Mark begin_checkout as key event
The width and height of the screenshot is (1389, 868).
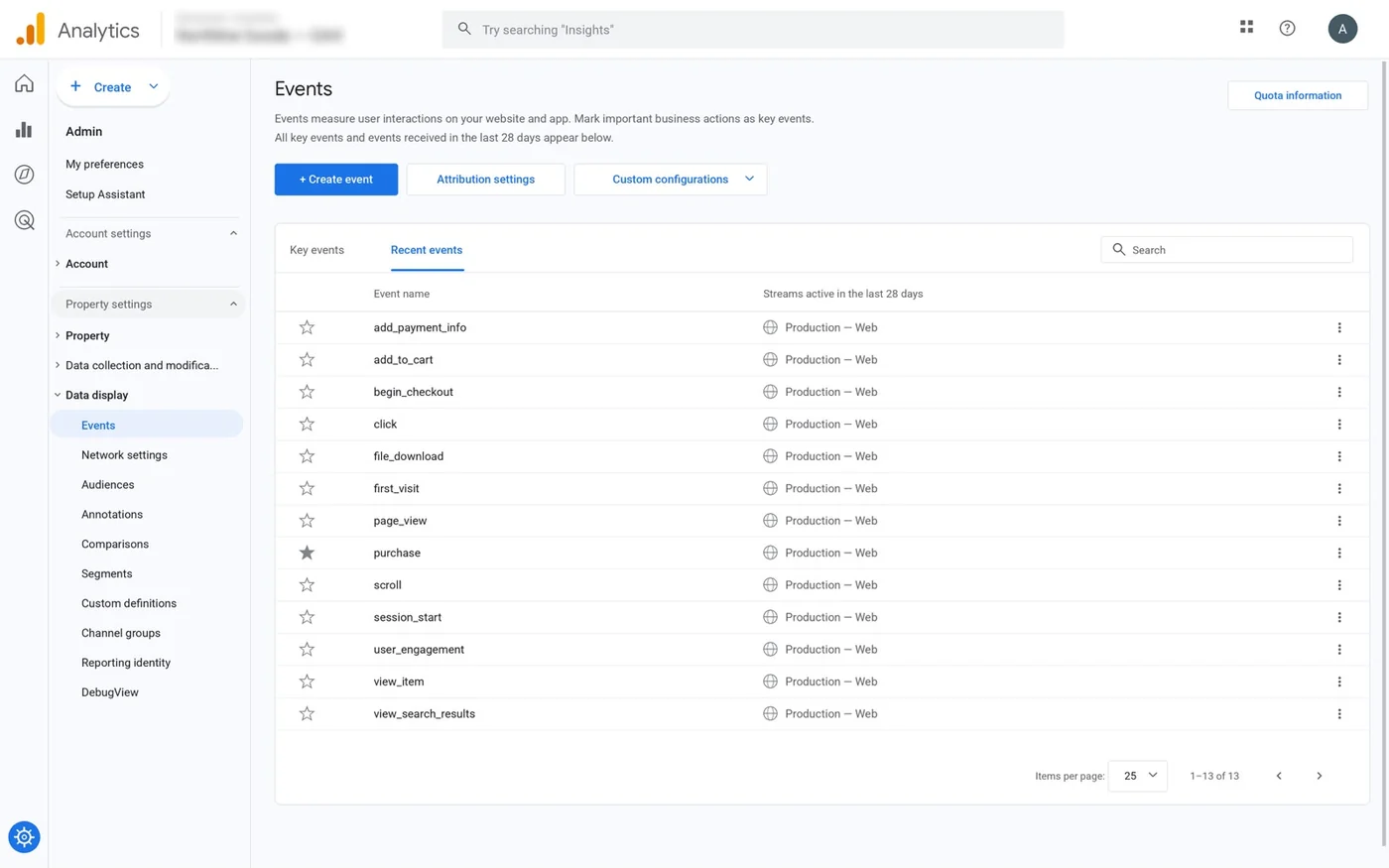307,392
